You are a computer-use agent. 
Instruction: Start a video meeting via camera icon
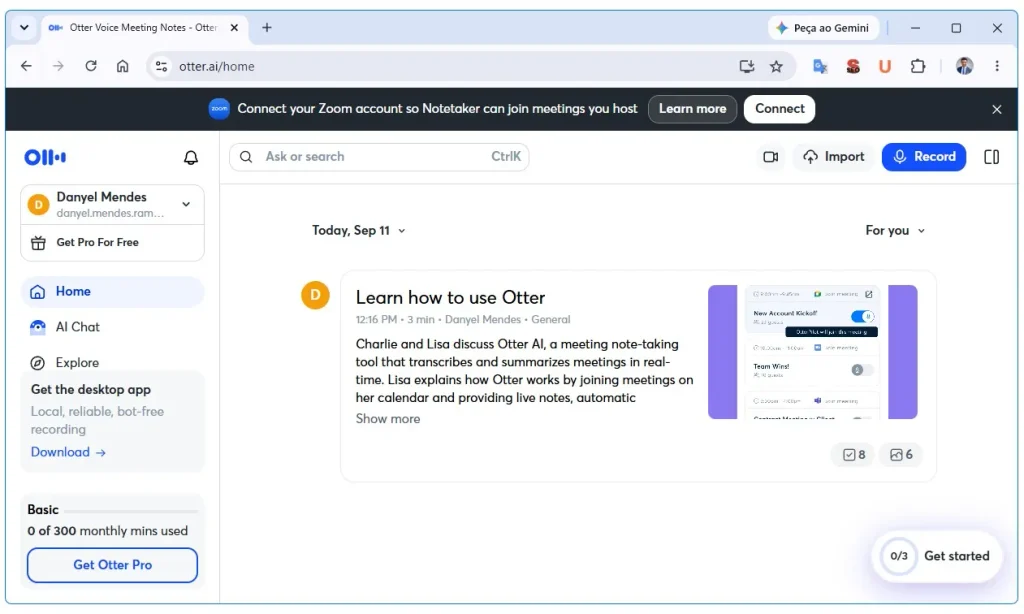[771, 157]
